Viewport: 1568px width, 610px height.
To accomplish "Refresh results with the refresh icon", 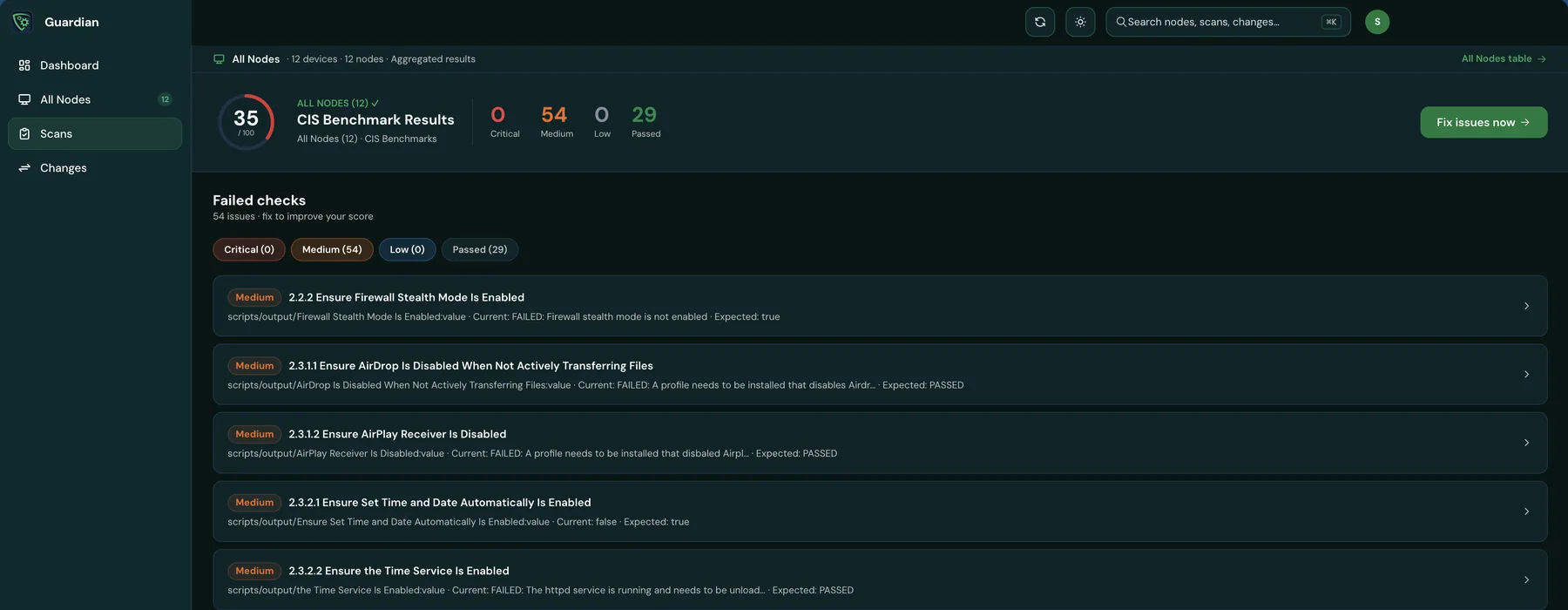I will point(1040,22).
